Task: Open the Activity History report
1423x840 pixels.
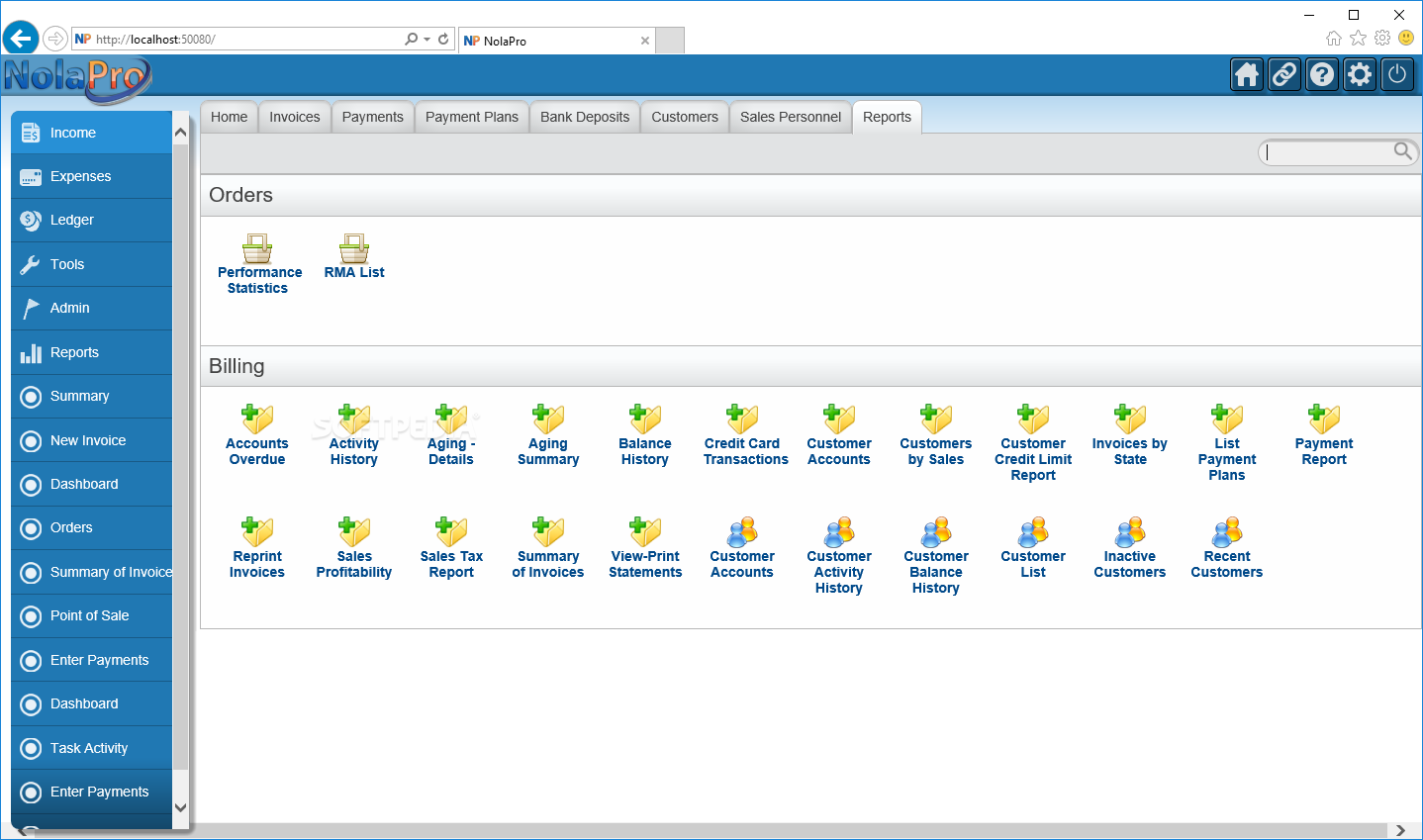Action: pyautogui.click(x=354, y=434)
